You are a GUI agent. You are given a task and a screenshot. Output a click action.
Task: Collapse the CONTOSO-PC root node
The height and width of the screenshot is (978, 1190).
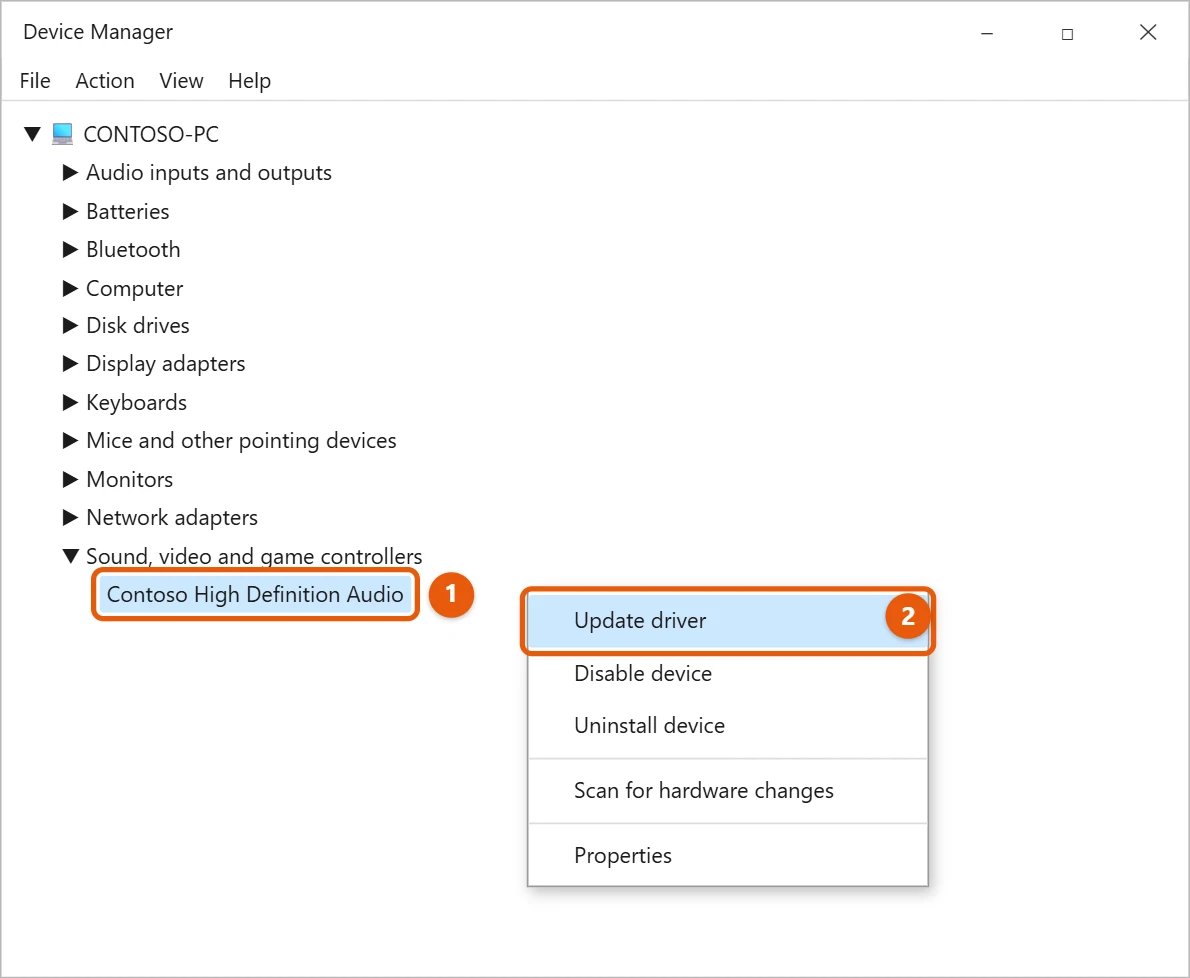[32, 134]
